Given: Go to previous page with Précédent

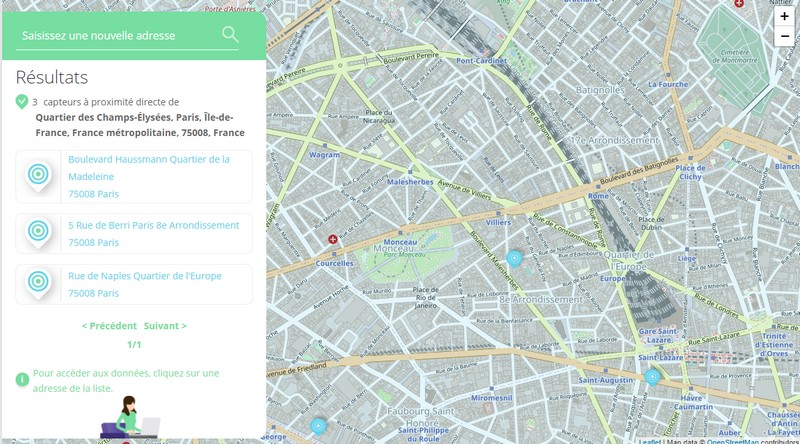Looking at the screenshot, I should click(x=109, y=326).
